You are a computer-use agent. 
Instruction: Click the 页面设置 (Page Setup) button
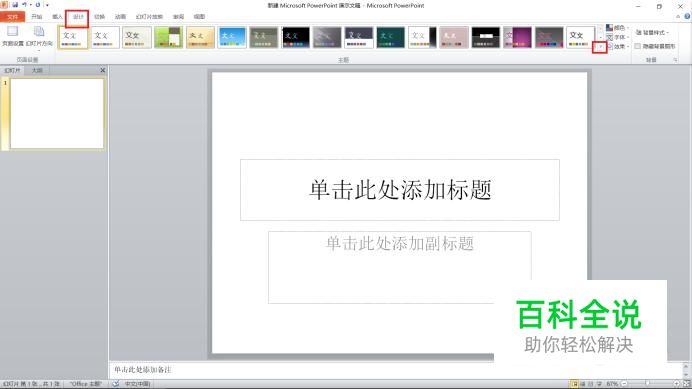tap(13, 36)
